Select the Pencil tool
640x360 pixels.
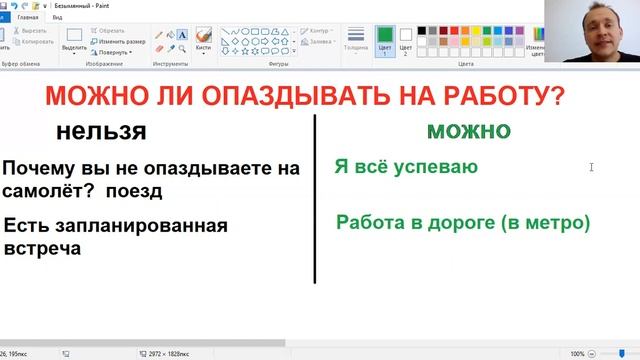click(159, 36)
